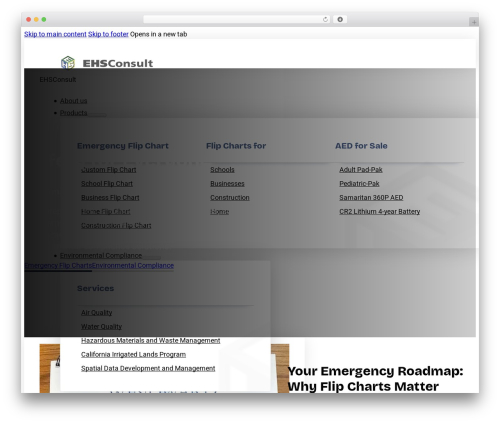The width and height of the screenshot is (500, 423).
Task: Open California Irrigated Lands Program link
Action: click(133, 355)
